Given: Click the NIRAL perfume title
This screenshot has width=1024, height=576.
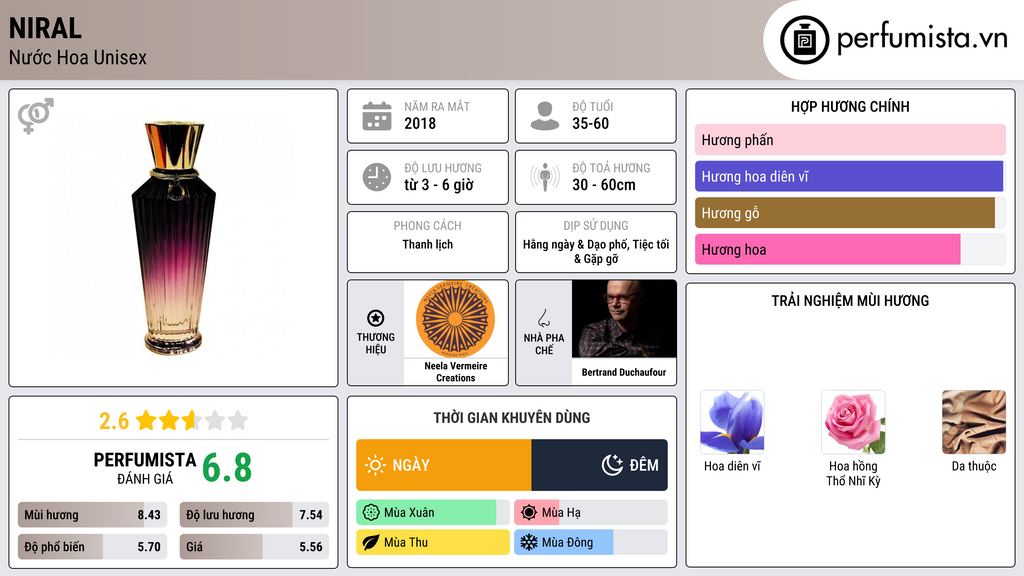Looking at the screenshot, I should point(45,28).
